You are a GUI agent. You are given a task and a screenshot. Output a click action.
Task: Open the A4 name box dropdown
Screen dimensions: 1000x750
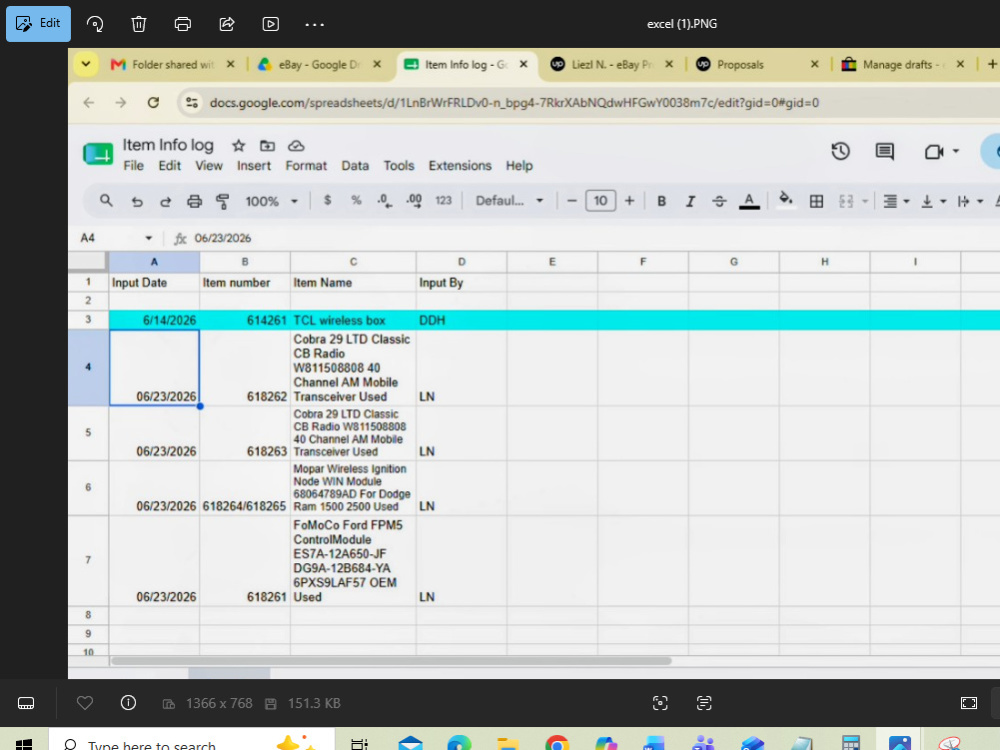point(149,238)
